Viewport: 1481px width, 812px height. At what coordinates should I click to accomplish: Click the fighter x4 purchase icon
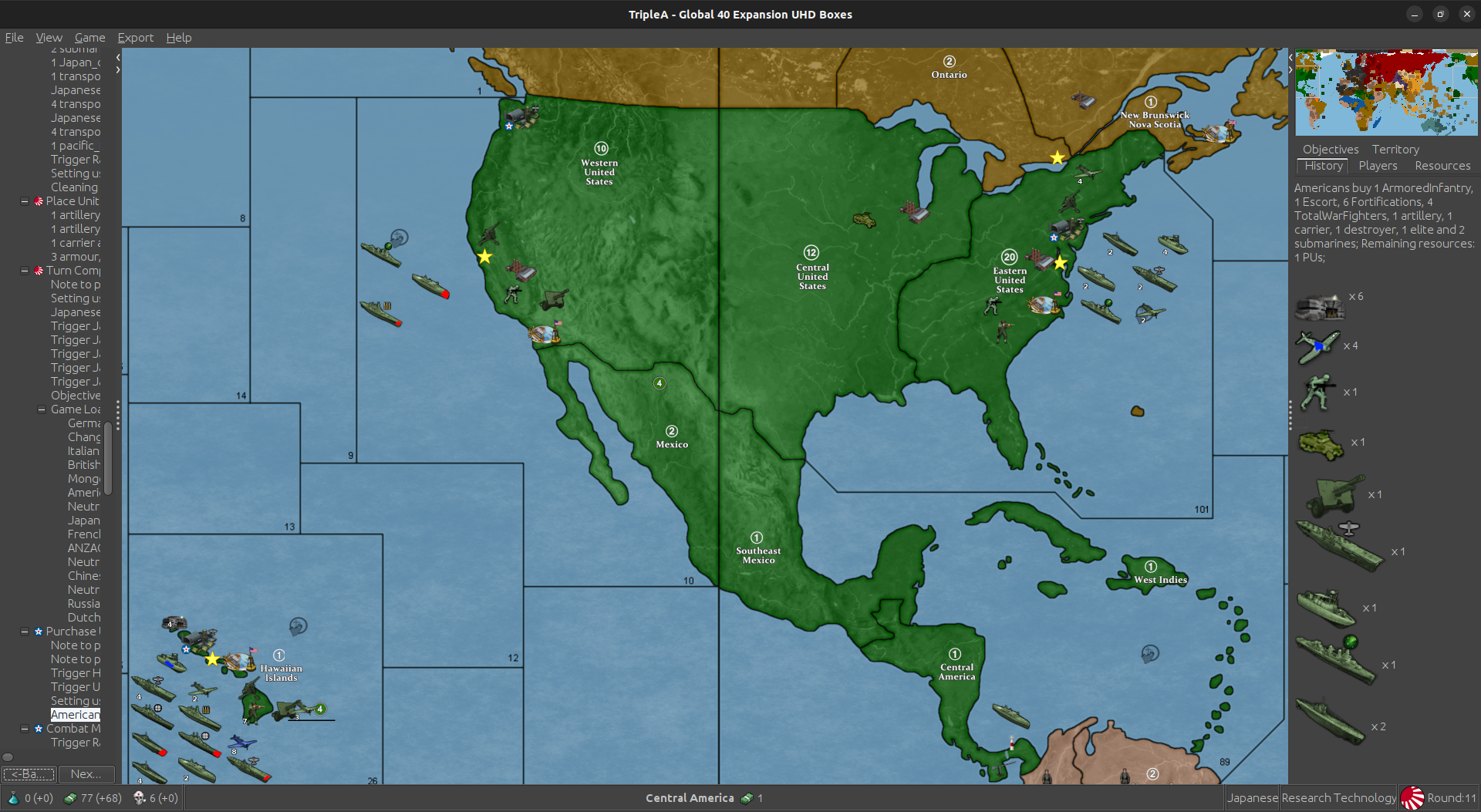1317,346
